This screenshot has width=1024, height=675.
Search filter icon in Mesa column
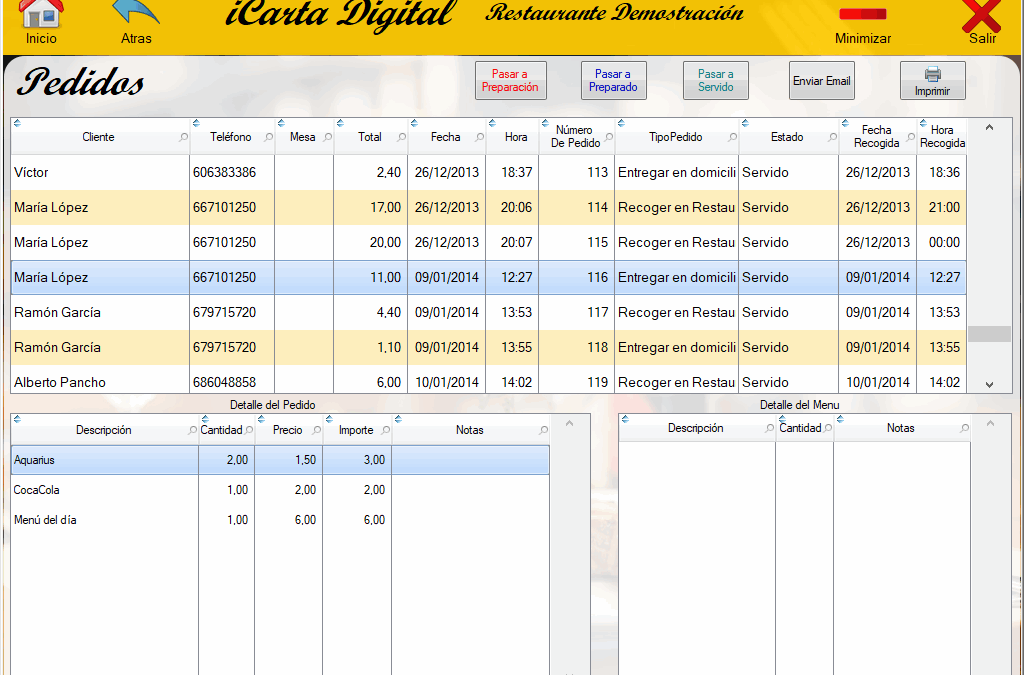pyautogui.click(x=328, y=137)
